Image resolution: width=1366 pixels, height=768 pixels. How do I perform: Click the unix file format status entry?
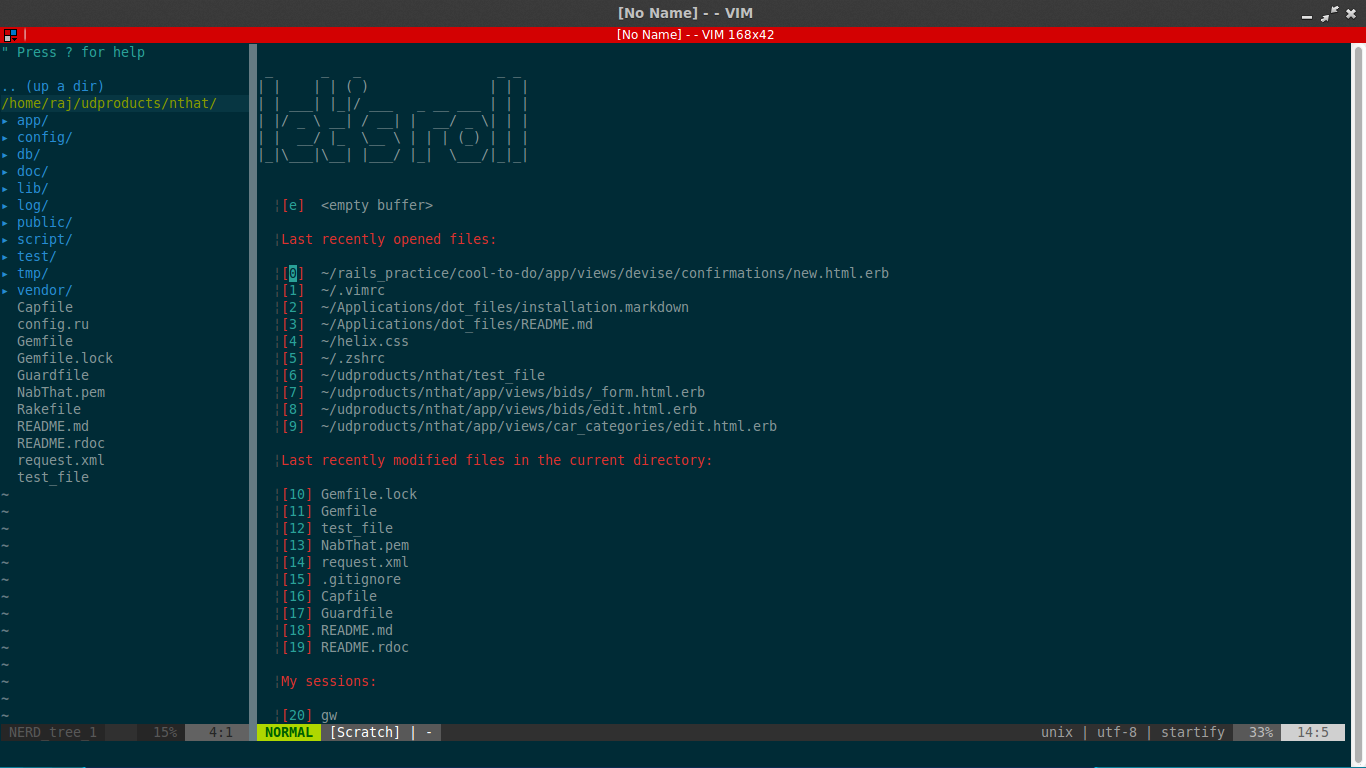point(1057,733)
